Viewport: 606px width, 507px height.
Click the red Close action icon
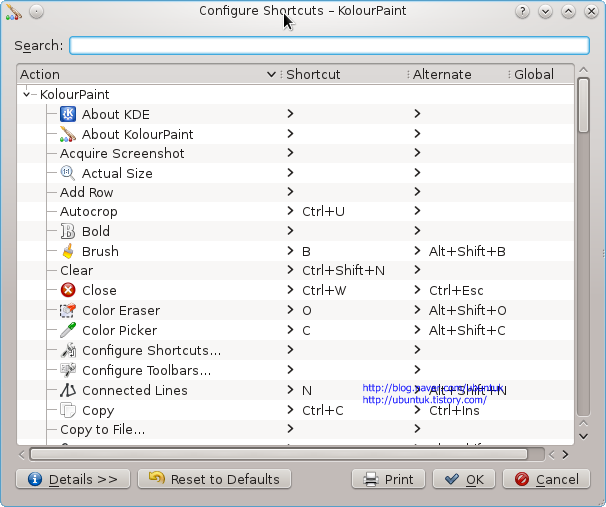pyautogui.click(x=68, y=290)
